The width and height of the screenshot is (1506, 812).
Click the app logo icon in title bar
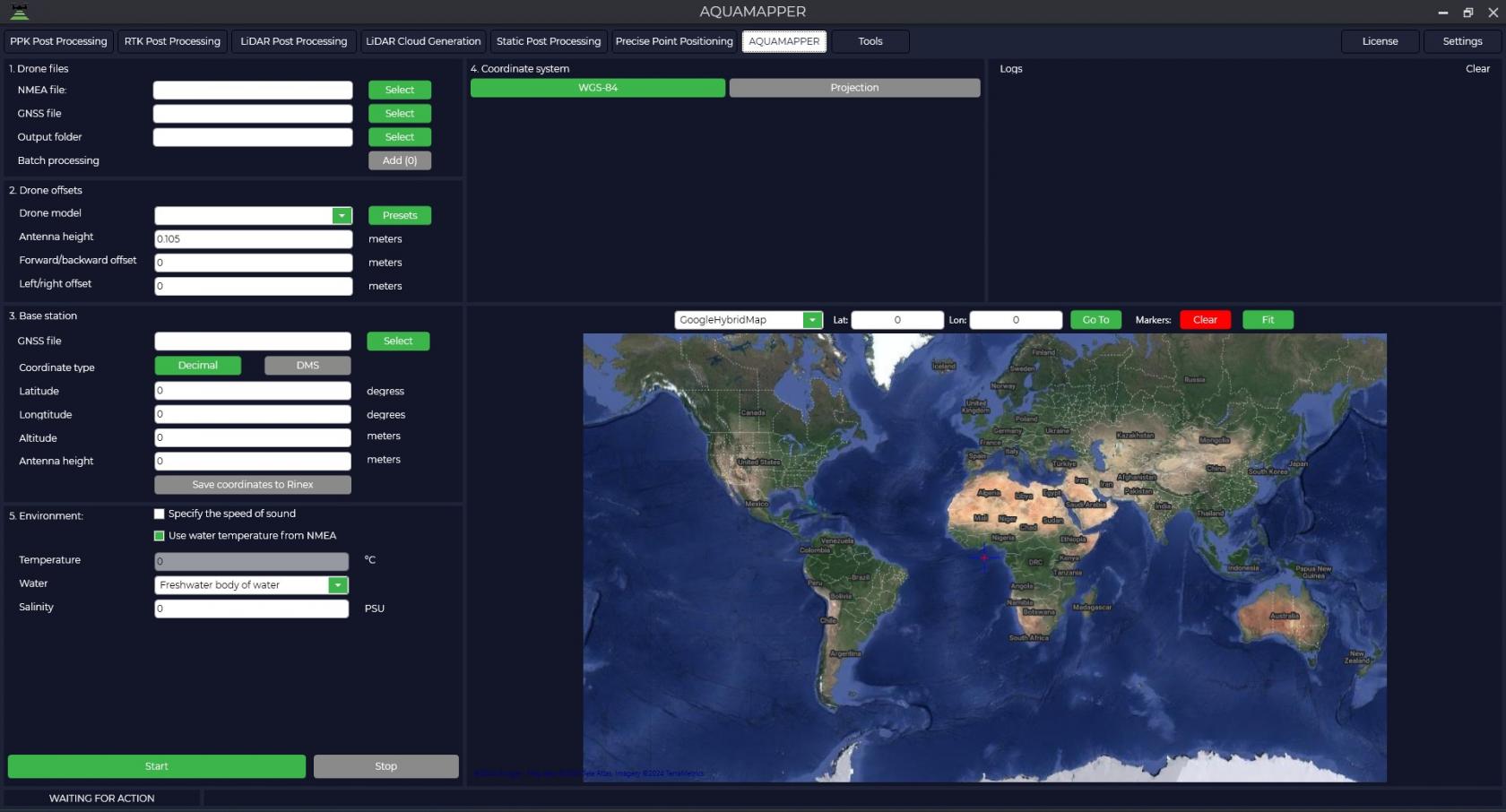(19, 12)
